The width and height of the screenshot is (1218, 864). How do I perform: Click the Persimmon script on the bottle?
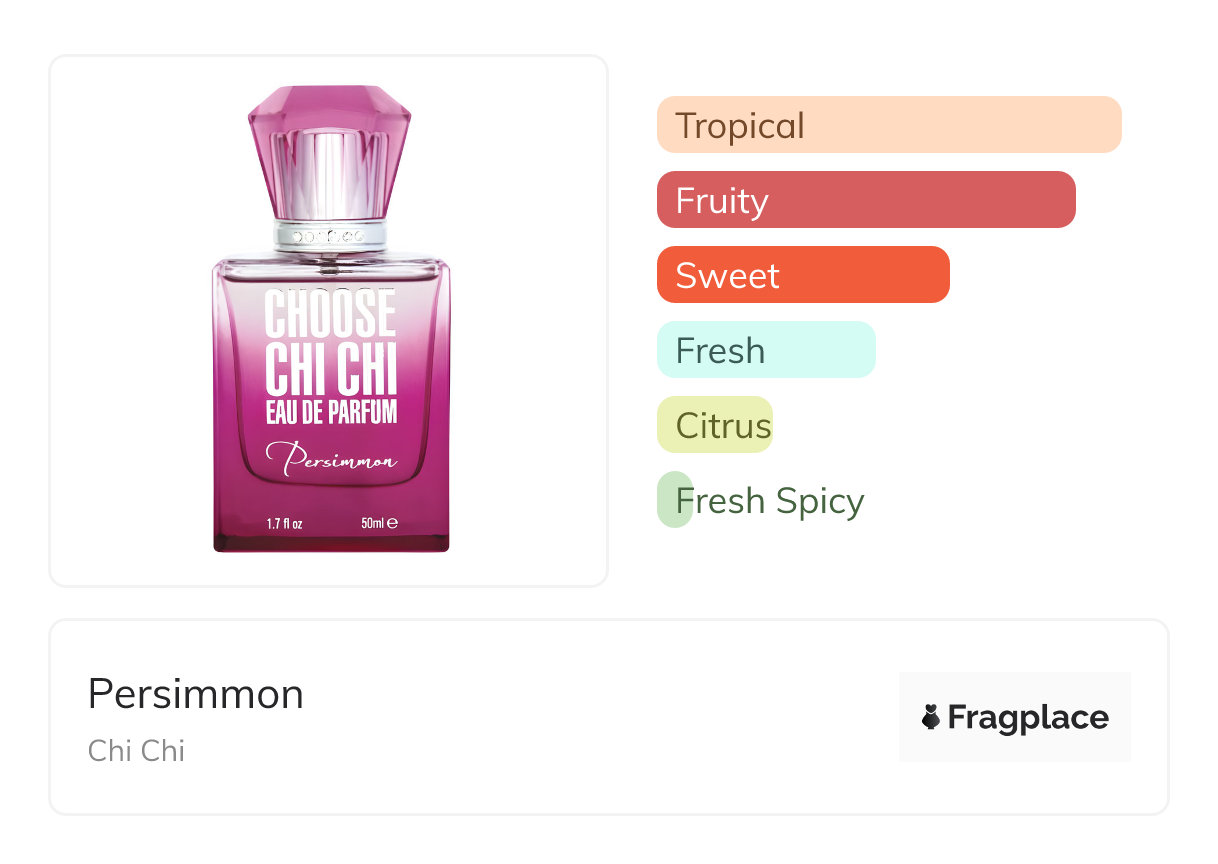coord(331,461)
